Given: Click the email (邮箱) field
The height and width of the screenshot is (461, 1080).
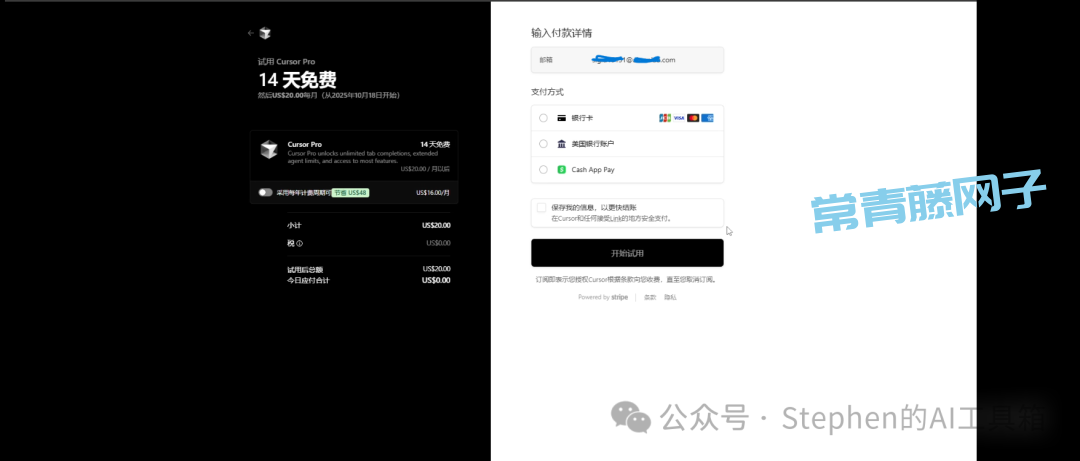Looking at the screenshot, I should (x=627, y=60).
